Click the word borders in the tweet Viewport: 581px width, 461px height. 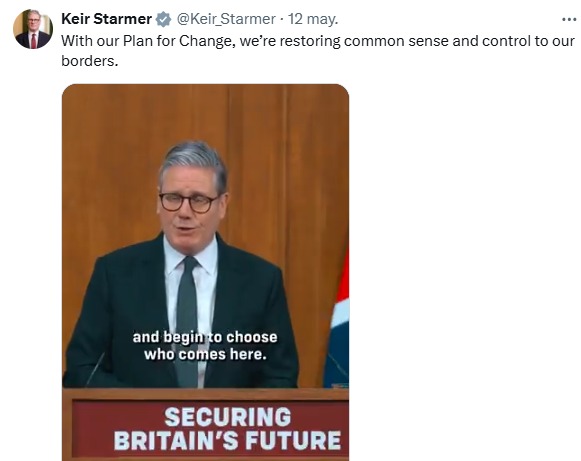coord(89,61)
